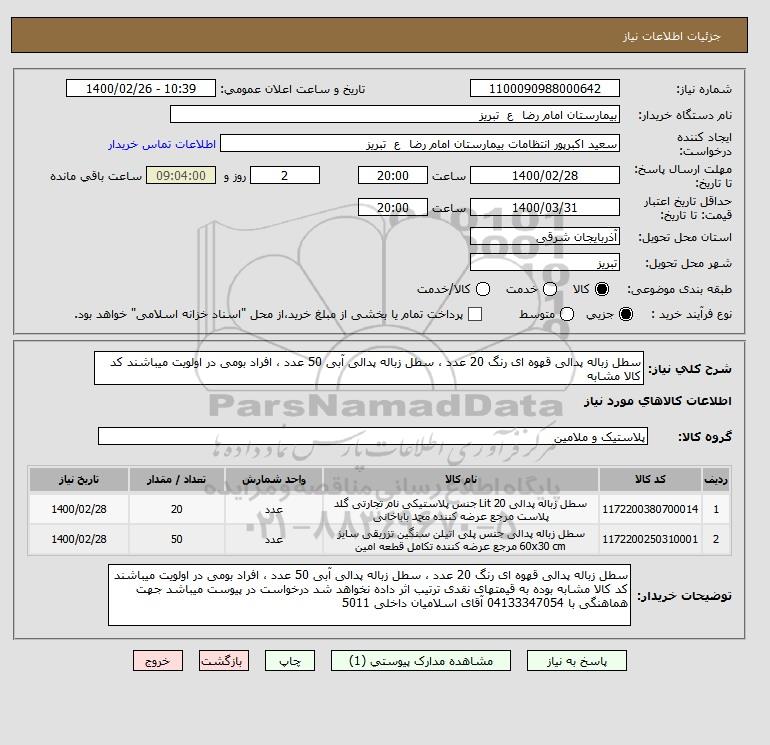Click the واحد شمارش column header
Image resolution: width=770 pixels, height=745 pixels.
click(274, 479)
